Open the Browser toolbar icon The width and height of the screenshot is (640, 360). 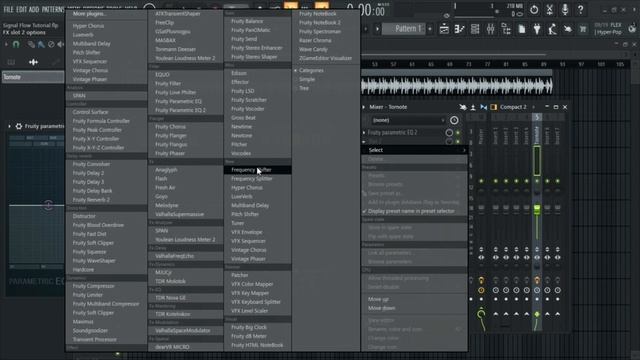[506, 29]
